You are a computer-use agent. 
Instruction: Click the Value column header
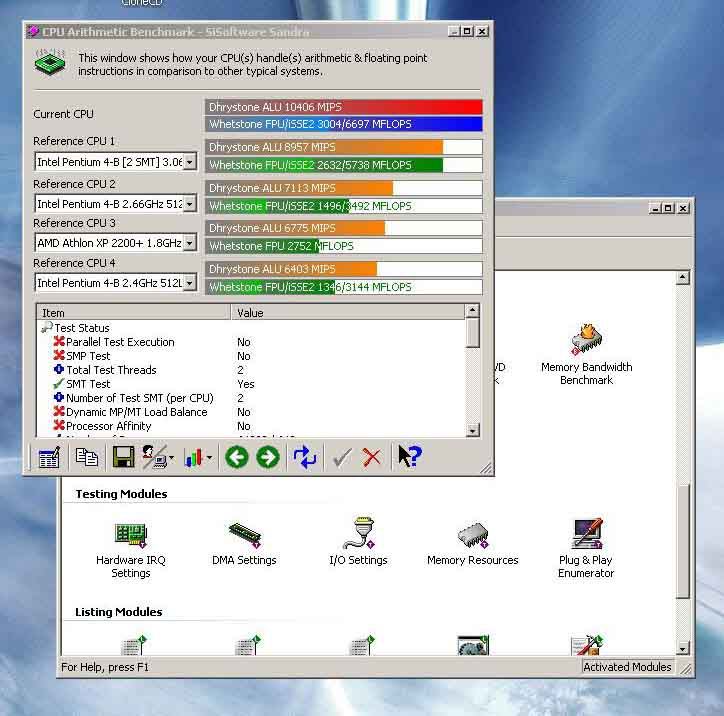click(x=348, y=313)
